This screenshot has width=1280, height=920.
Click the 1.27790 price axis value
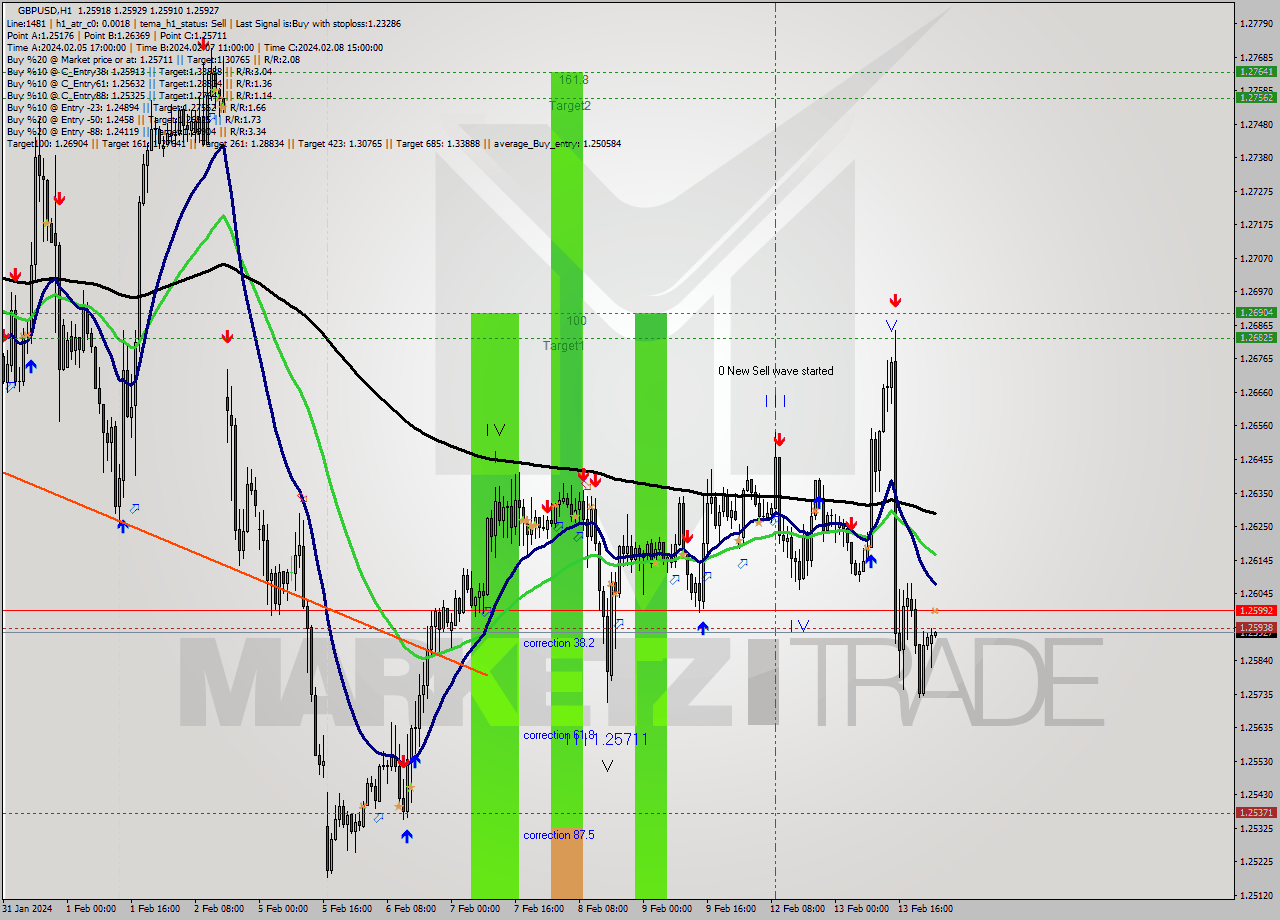coord(1256,23)
